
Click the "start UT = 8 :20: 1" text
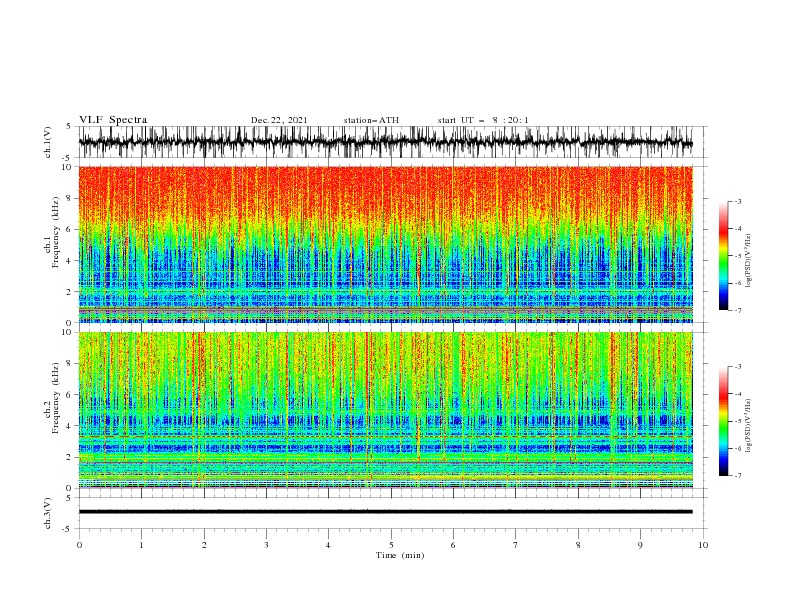483,120
